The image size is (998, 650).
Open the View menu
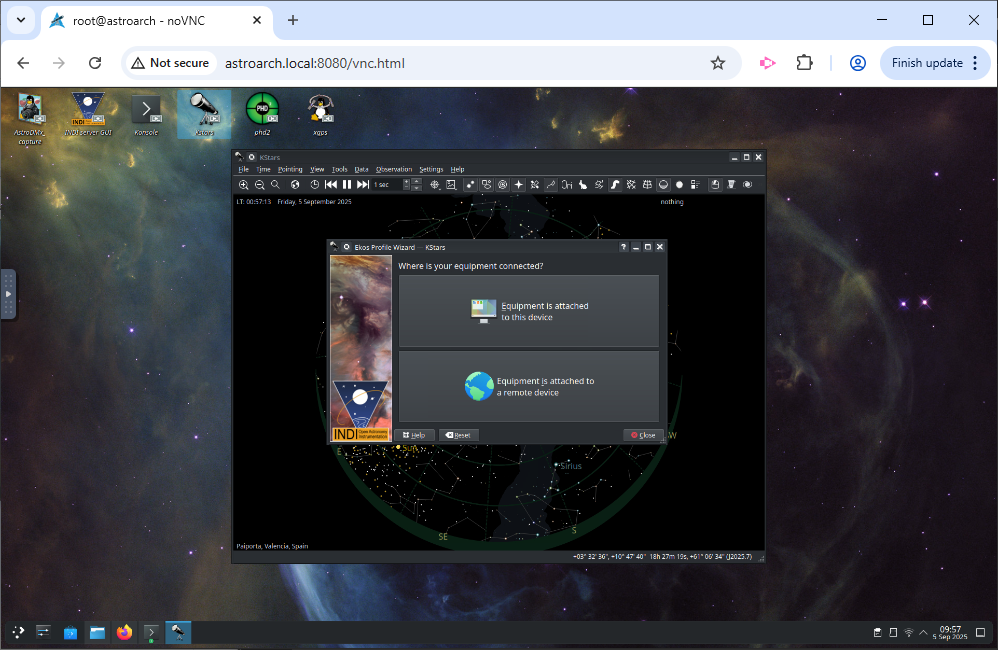(317, 169)
